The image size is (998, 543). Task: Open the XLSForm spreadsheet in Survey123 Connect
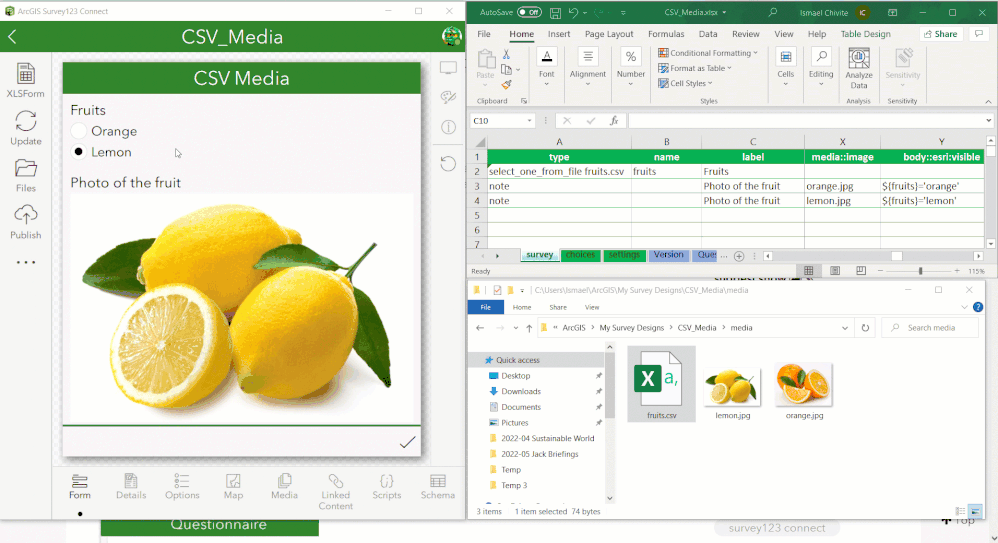pyautogui.click(x=25, y=80)
